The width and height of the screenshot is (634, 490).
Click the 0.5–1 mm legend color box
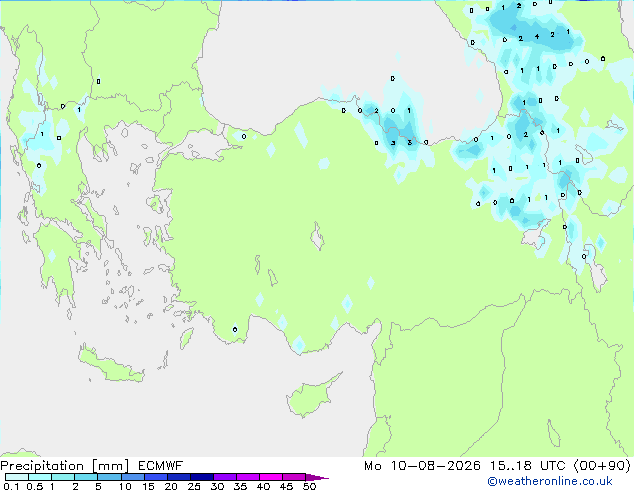(x=40, y=477)
